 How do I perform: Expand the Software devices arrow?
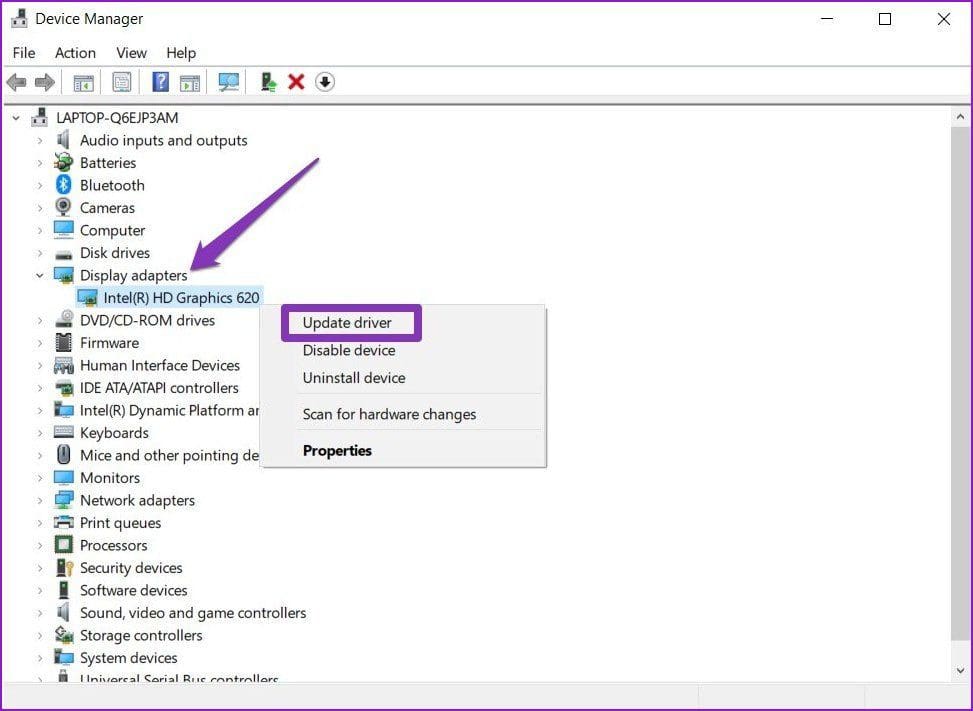[x=40, y=590]
